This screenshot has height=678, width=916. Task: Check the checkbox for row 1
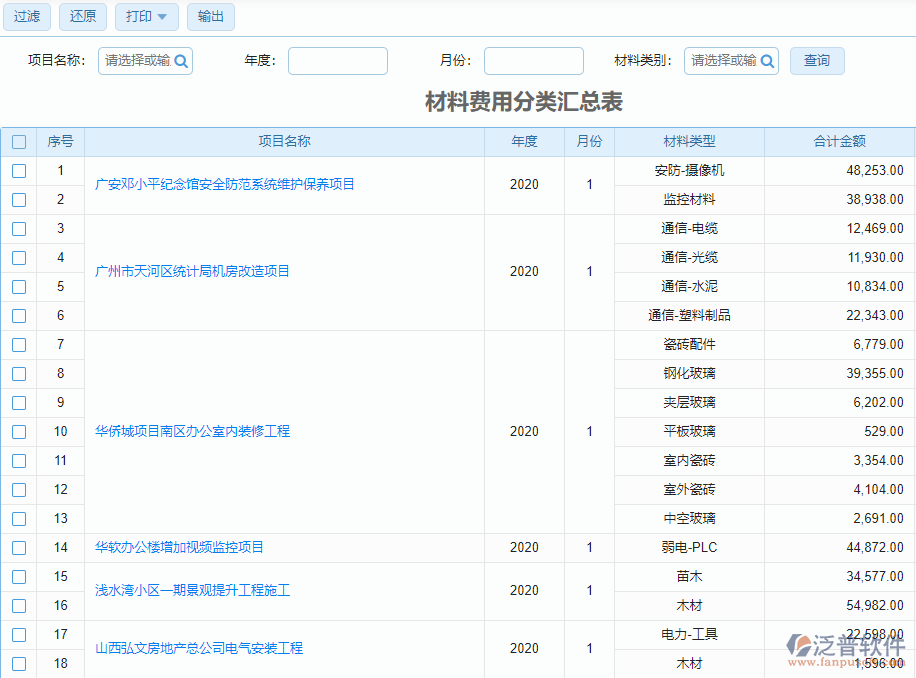coord(18,171)
